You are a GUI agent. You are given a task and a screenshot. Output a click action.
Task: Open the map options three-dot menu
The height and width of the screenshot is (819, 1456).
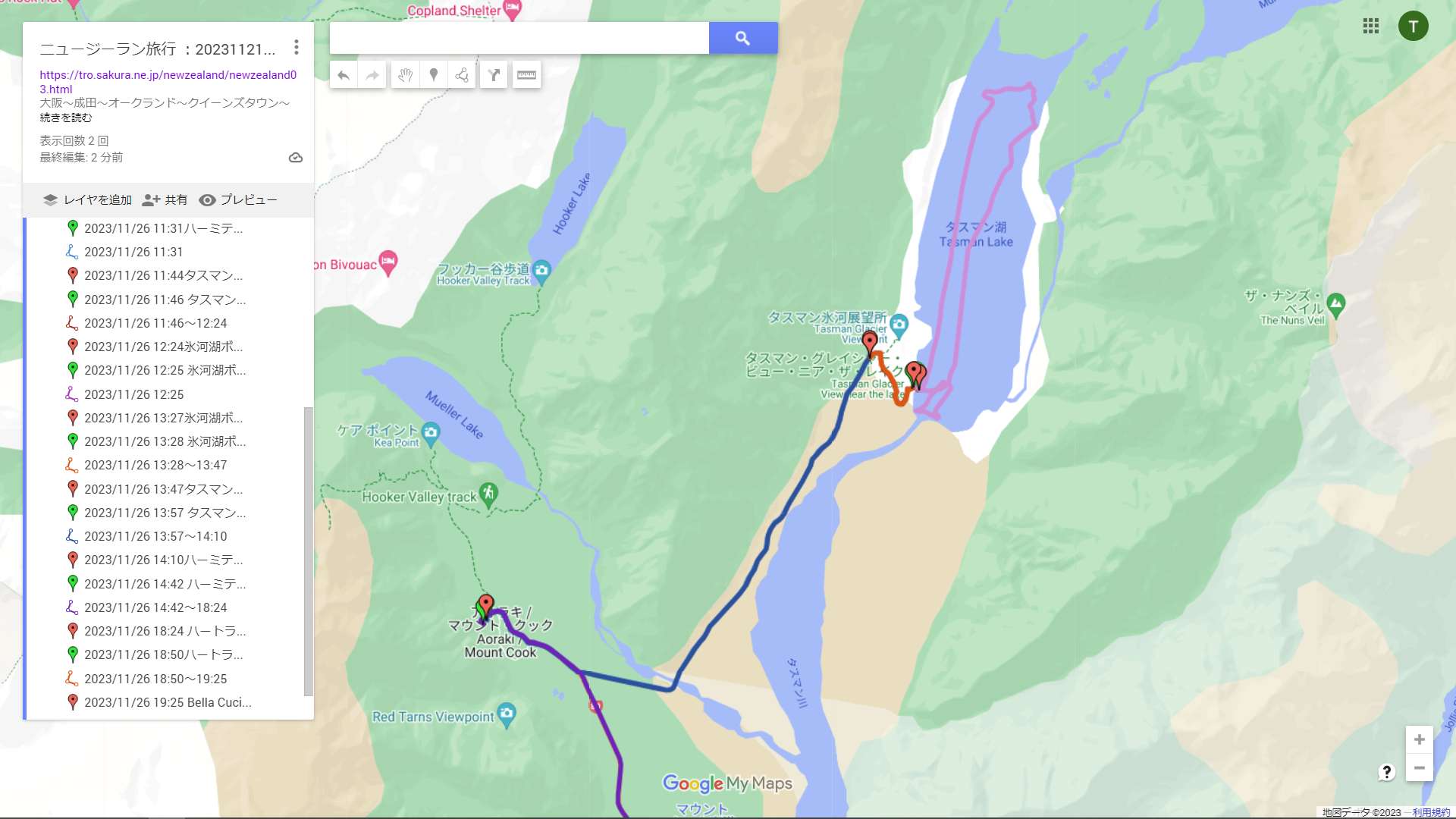tap(297, 48)
